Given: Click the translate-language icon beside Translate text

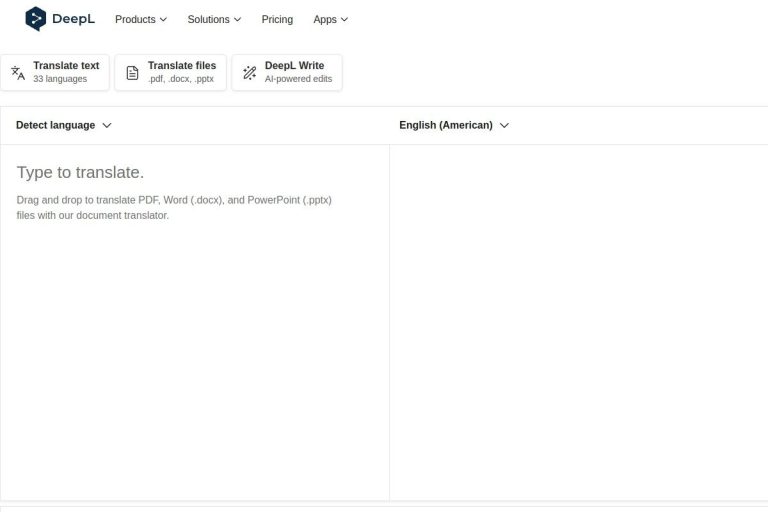Looking at the screenshot, I should [18, 73].
